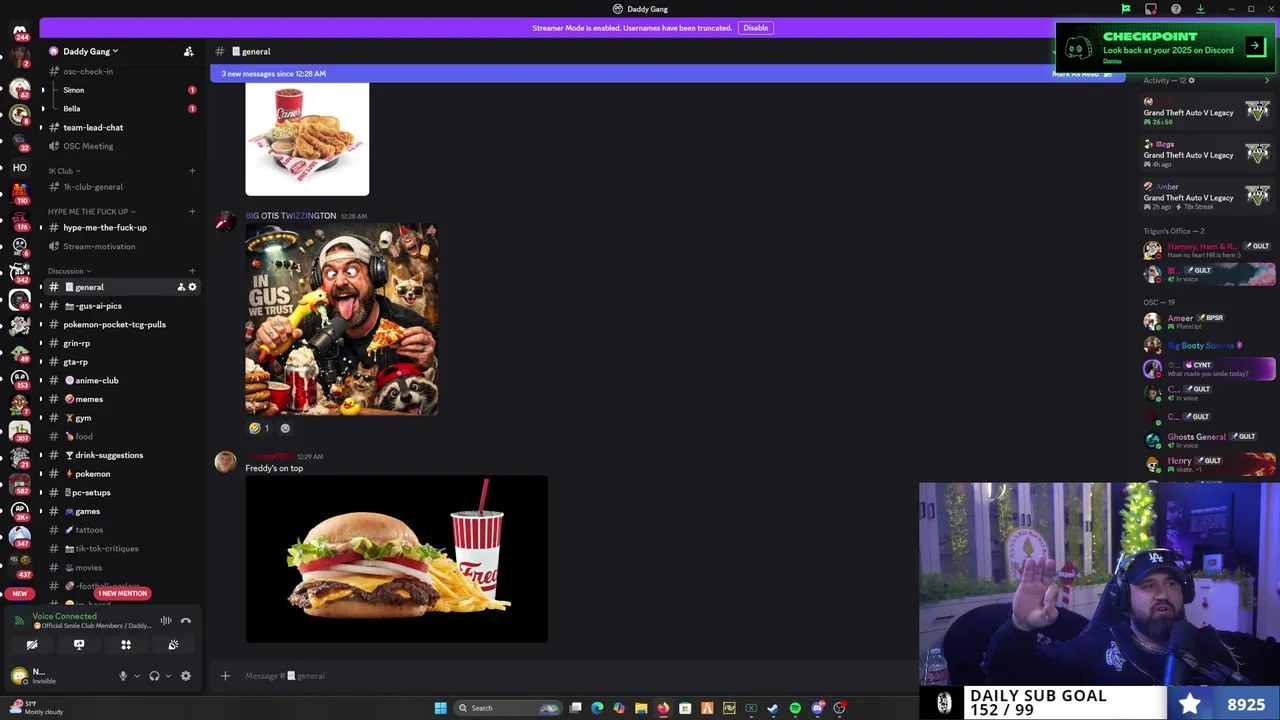Click the red NEW servers badge
1280x720 pixels.
pyautogui.click(x=20, y=593)
